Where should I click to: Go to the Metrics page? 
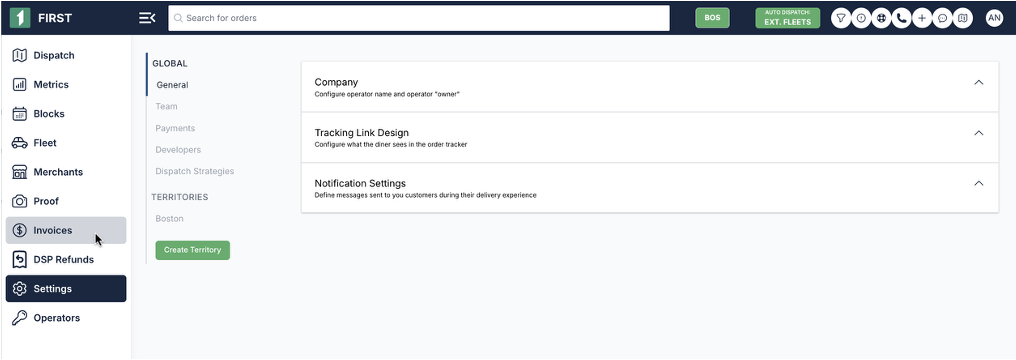tap(66, 85)
